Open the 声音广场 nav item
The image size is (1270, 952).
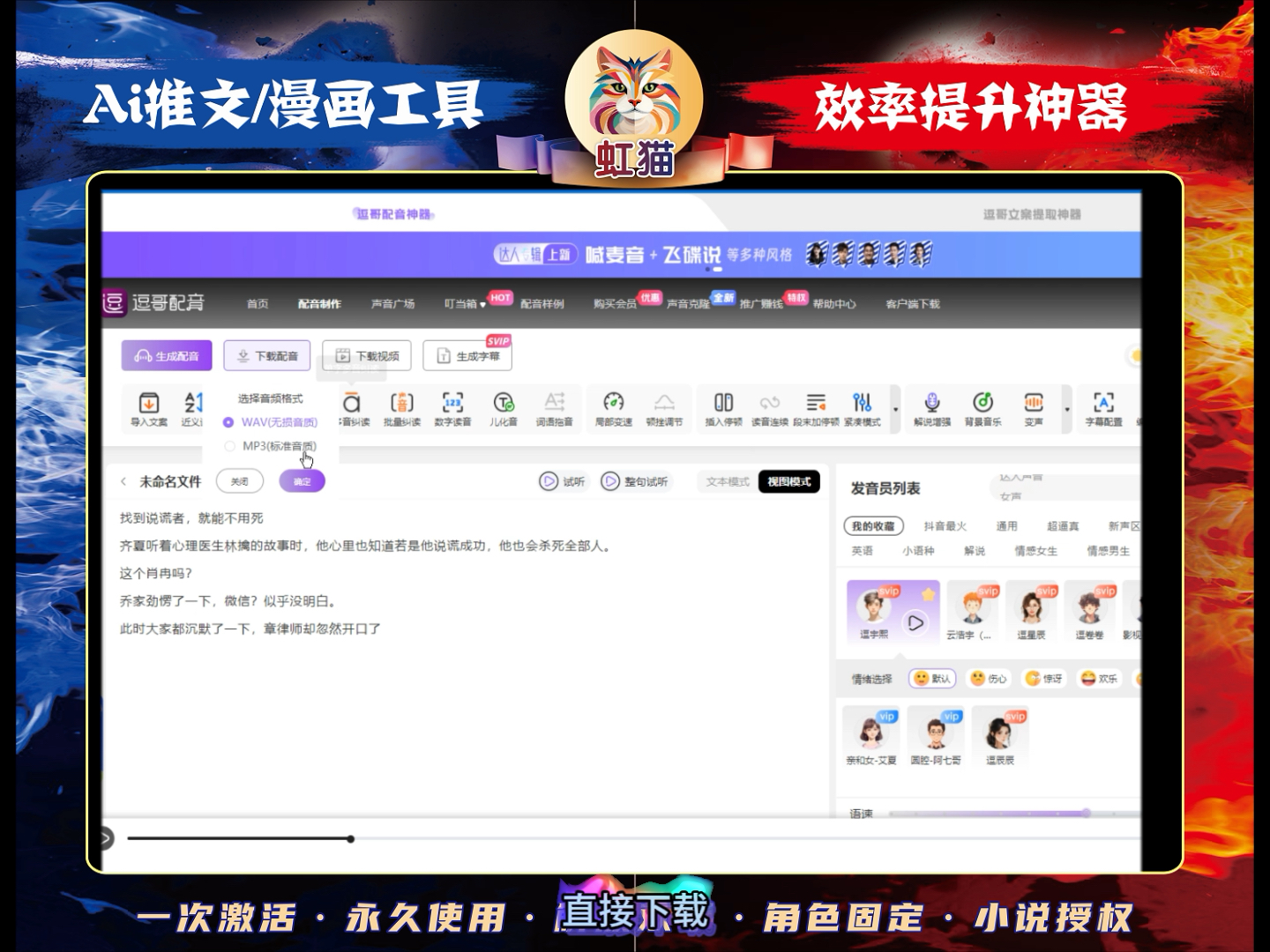392,304
